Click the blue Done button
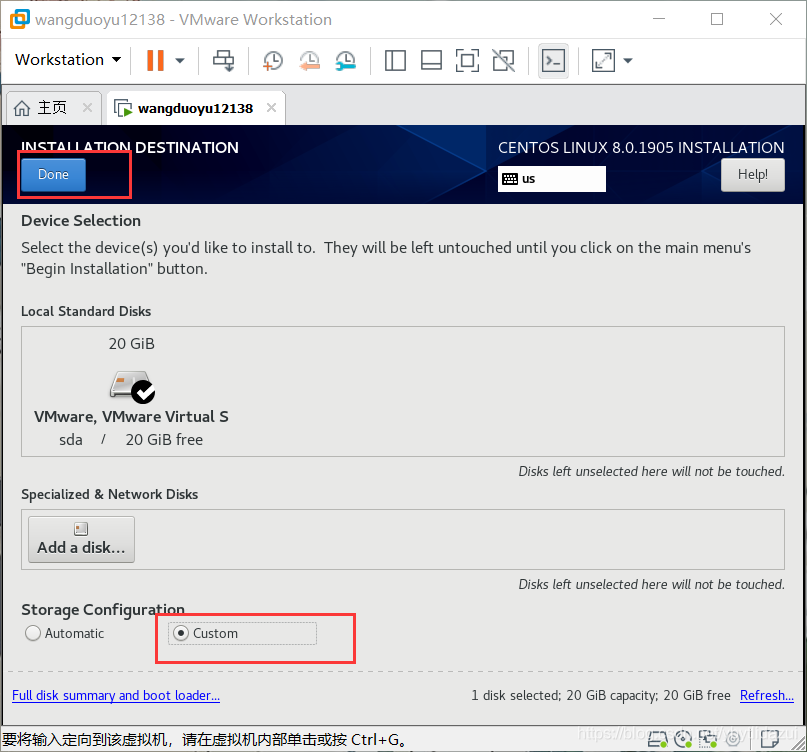Screen dimensions: 807x752 coord(53,174)
